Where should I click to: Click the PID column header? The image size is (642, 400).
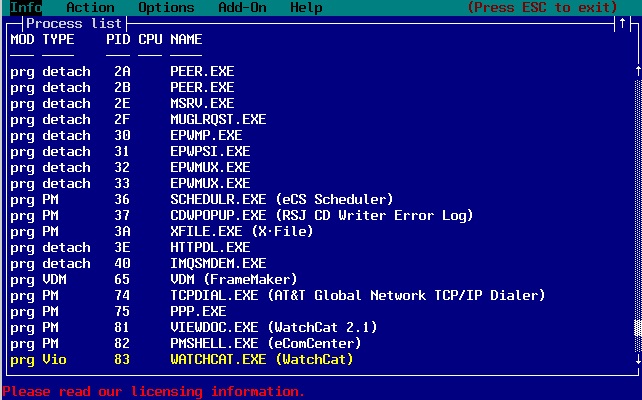coord(118,39)
